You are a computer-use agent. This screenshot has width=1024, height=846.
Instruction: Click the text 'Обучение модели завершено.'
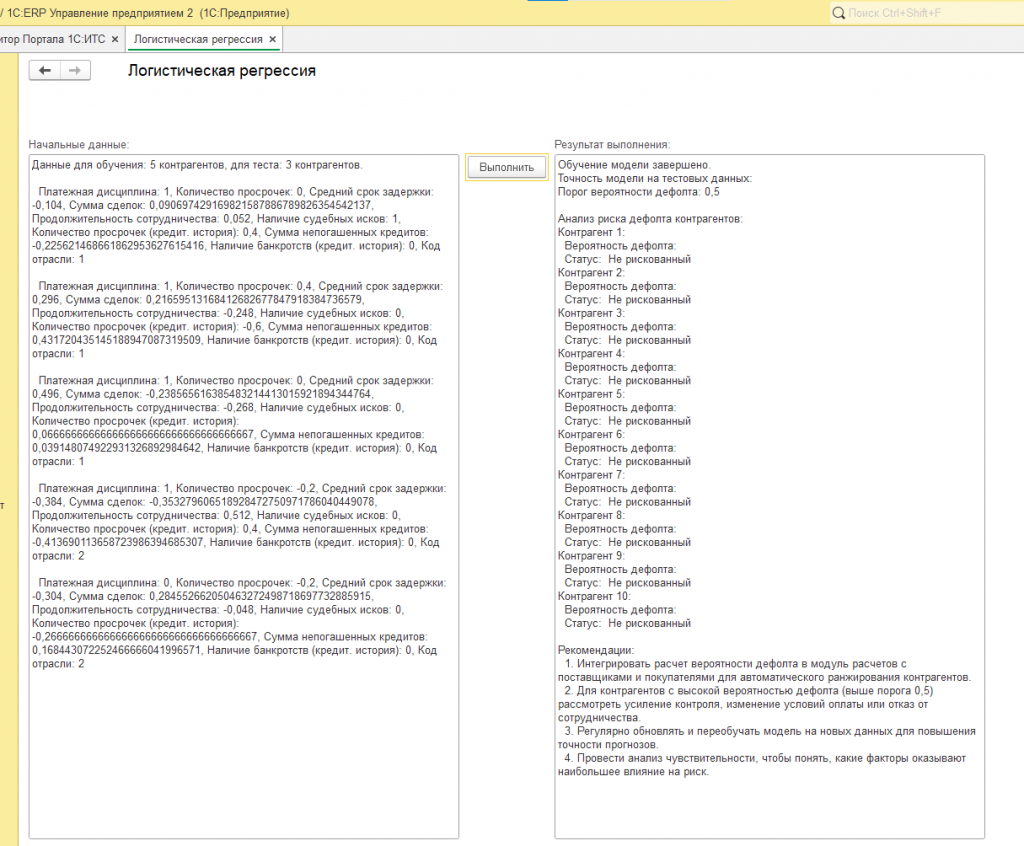click(634, 165)
